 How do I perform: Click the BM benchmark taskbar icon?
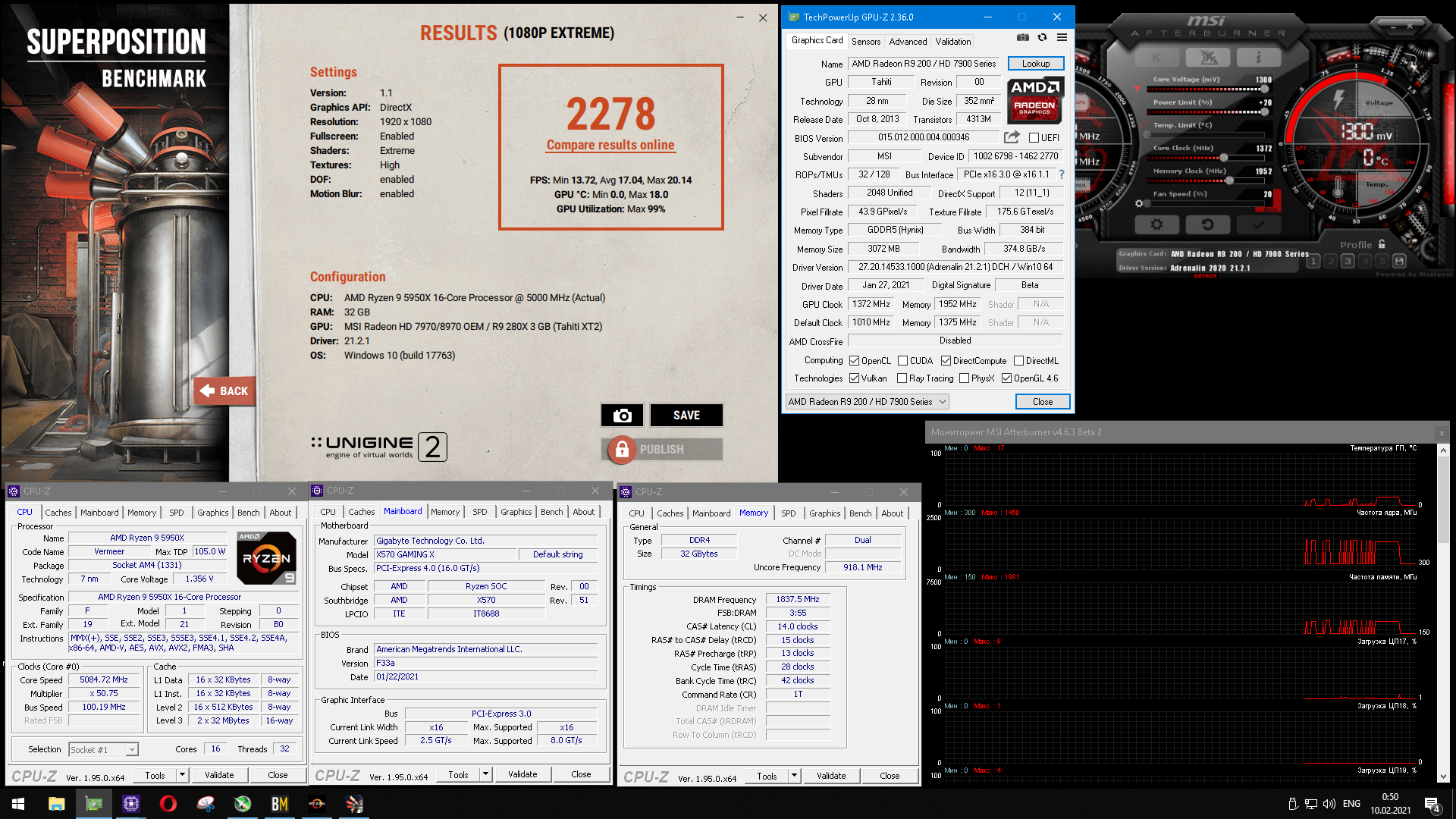tap(280, 804)
